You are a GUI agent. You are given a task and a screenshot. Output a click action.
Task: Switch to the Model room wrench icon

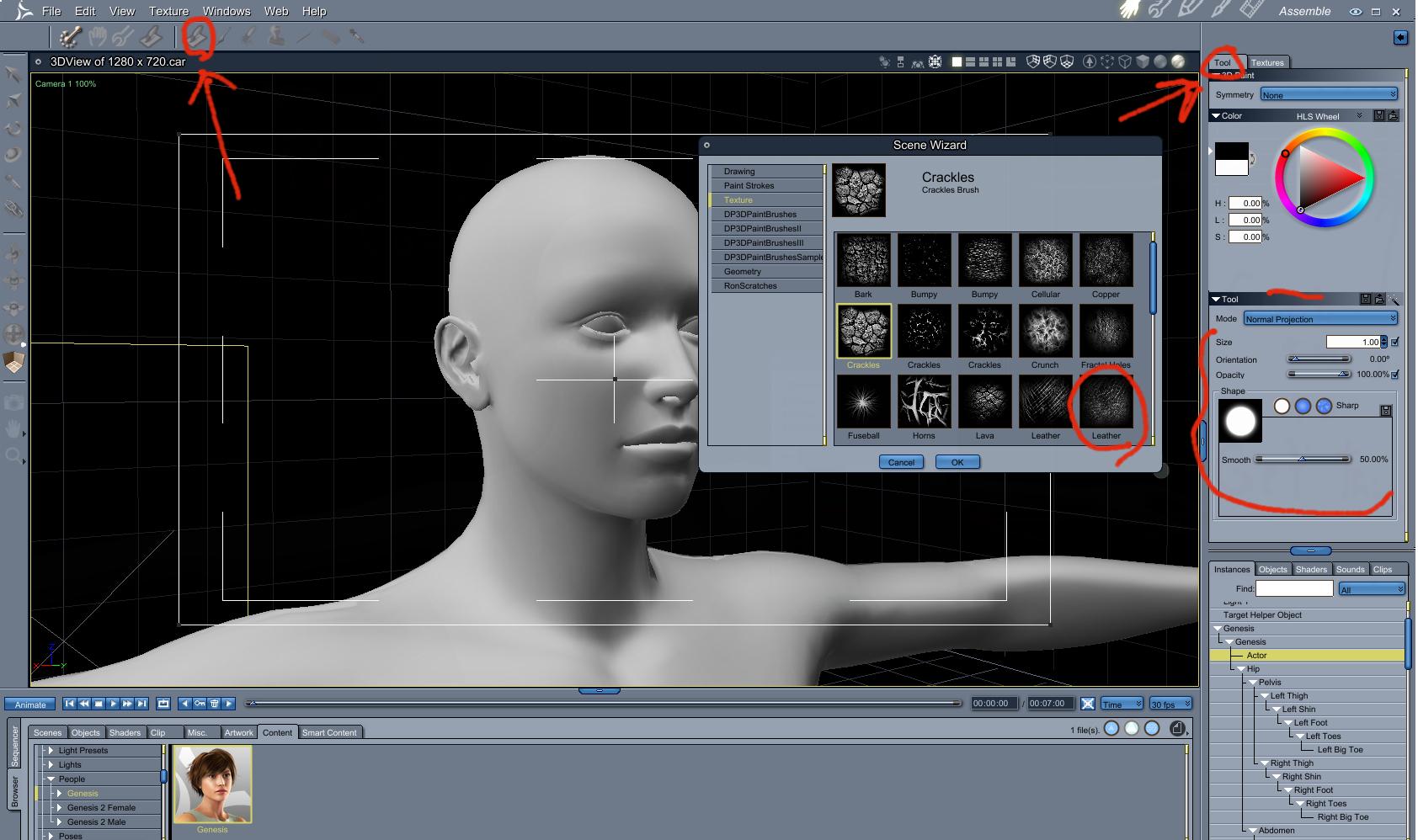(x=1160, y=10)
